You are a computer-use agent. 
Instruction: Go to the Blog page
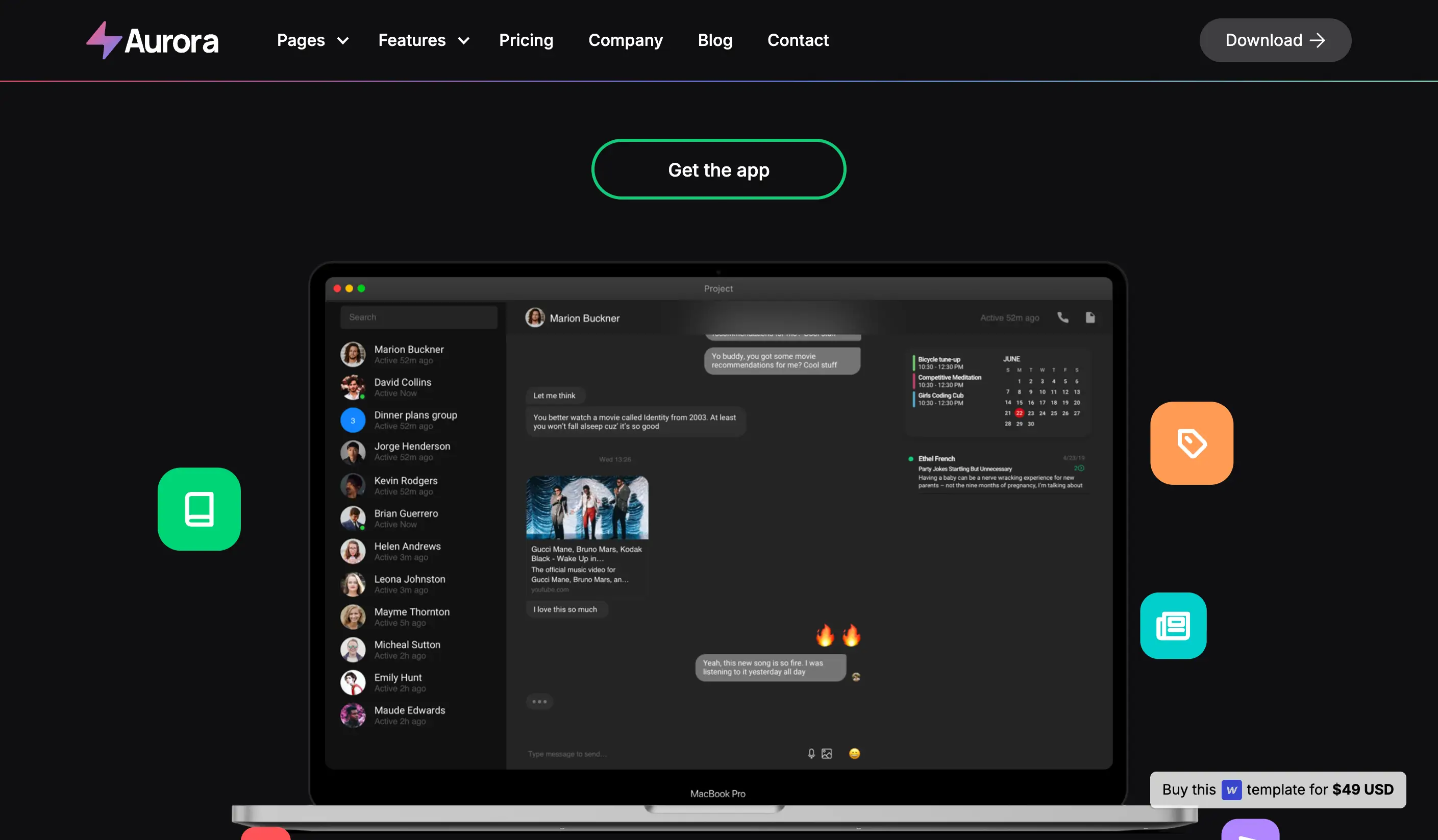tap(714, 40)
